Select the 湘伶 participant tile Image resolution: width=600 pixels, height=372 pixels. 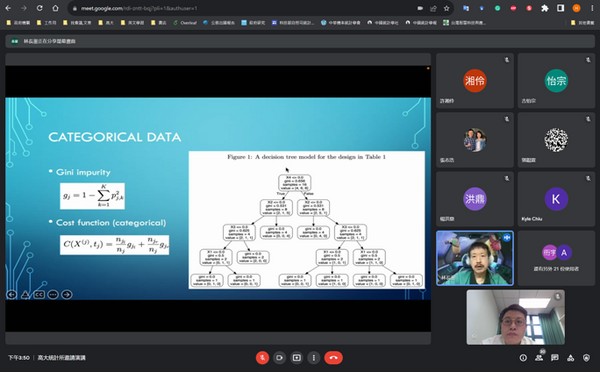coord(475,81)
